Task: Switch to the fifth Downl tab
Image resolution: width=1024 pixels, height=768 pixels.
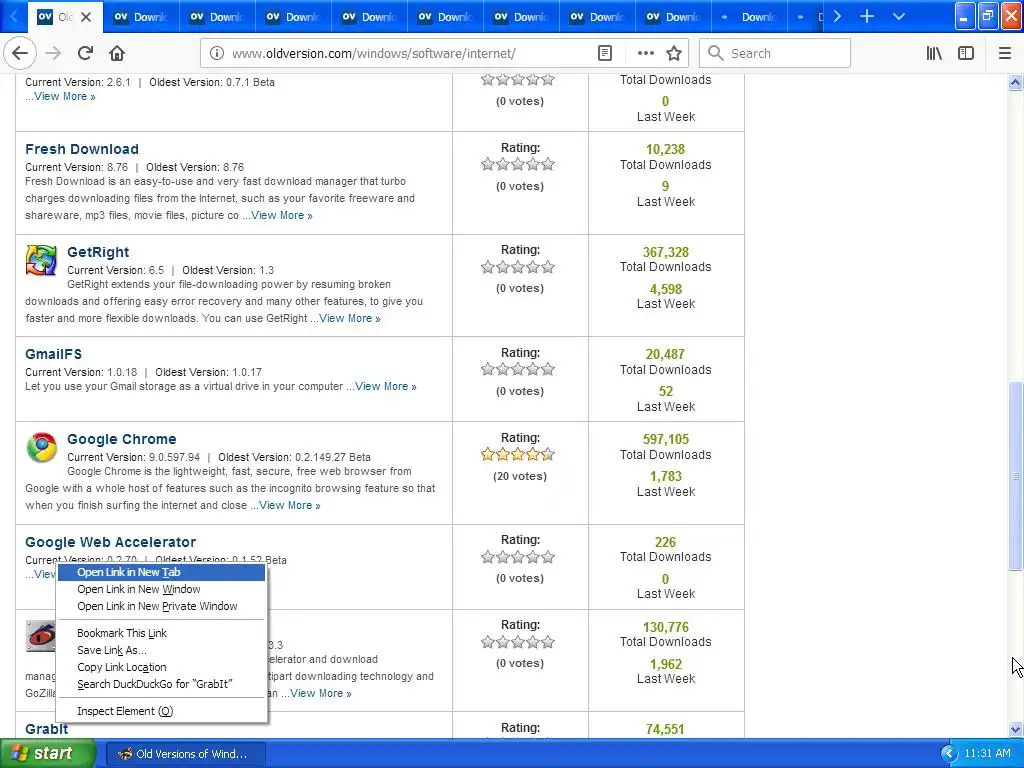Action: point(445,17)
